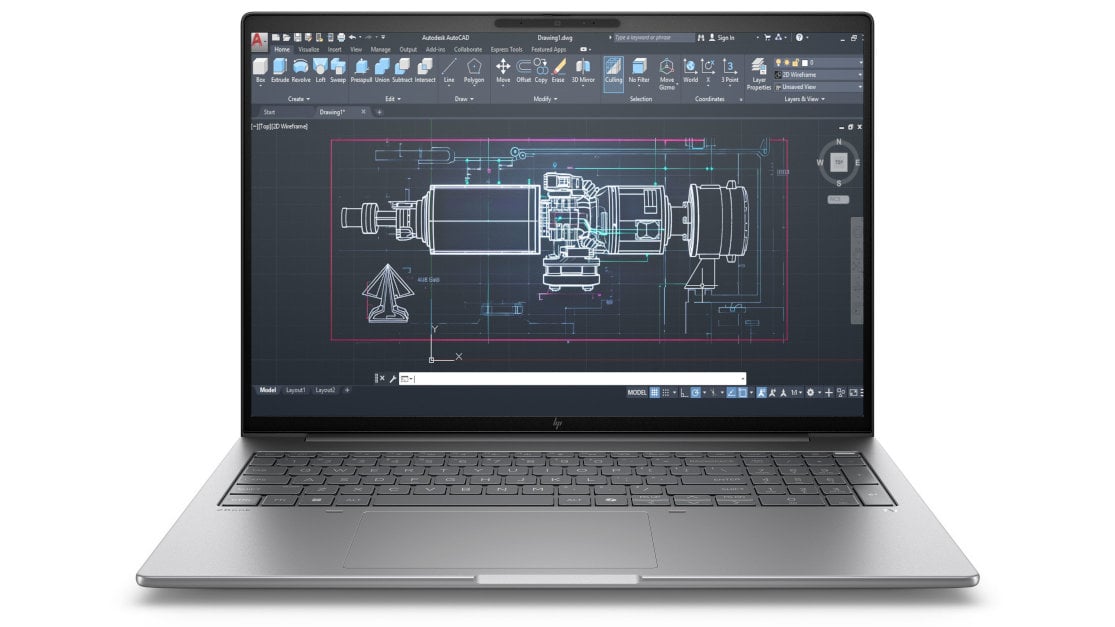Activate the Revolve tool
Screen dimensions: 1115x627
[301, 68]
